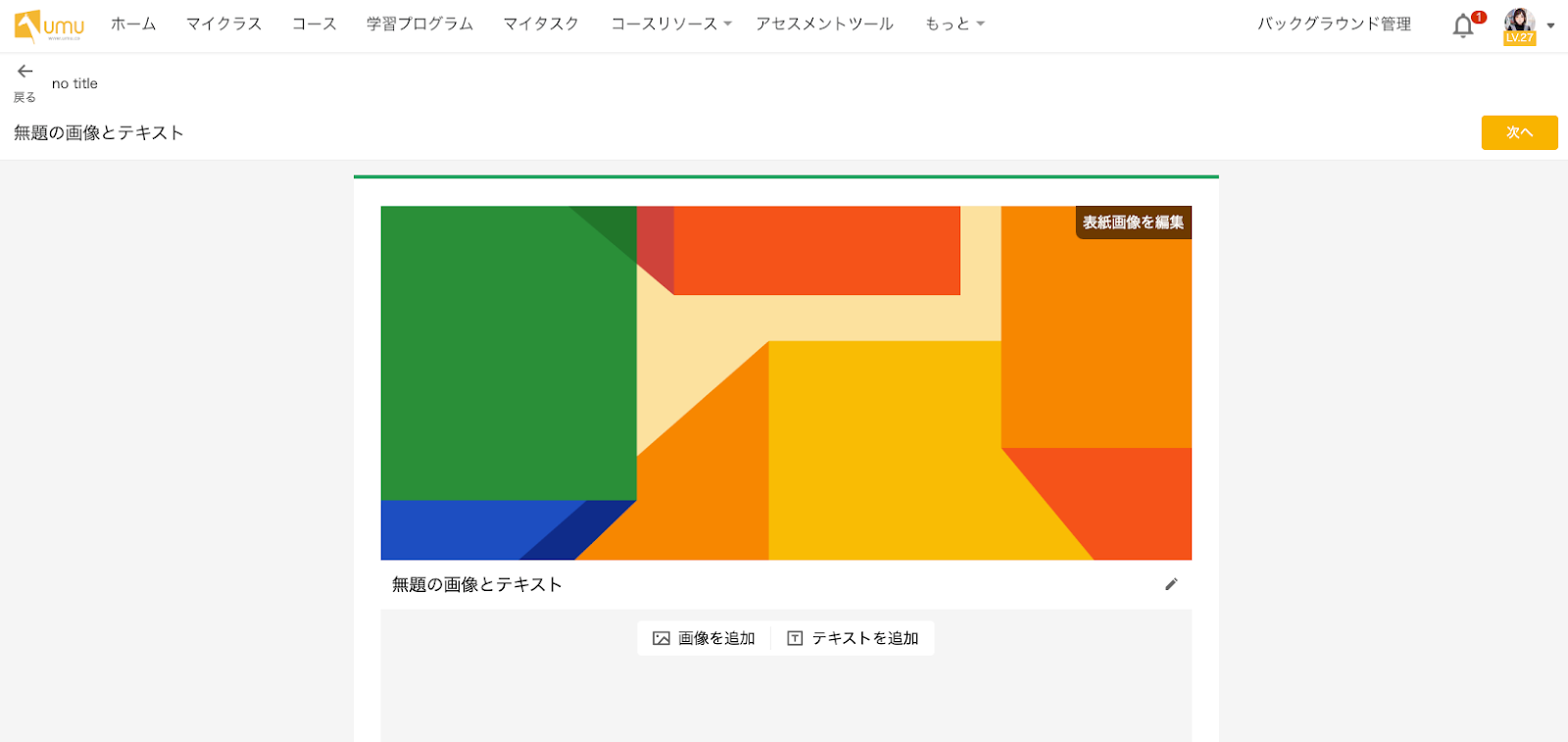
Task: Edit title with the pencil icon
Action: tap(1171, 584)
